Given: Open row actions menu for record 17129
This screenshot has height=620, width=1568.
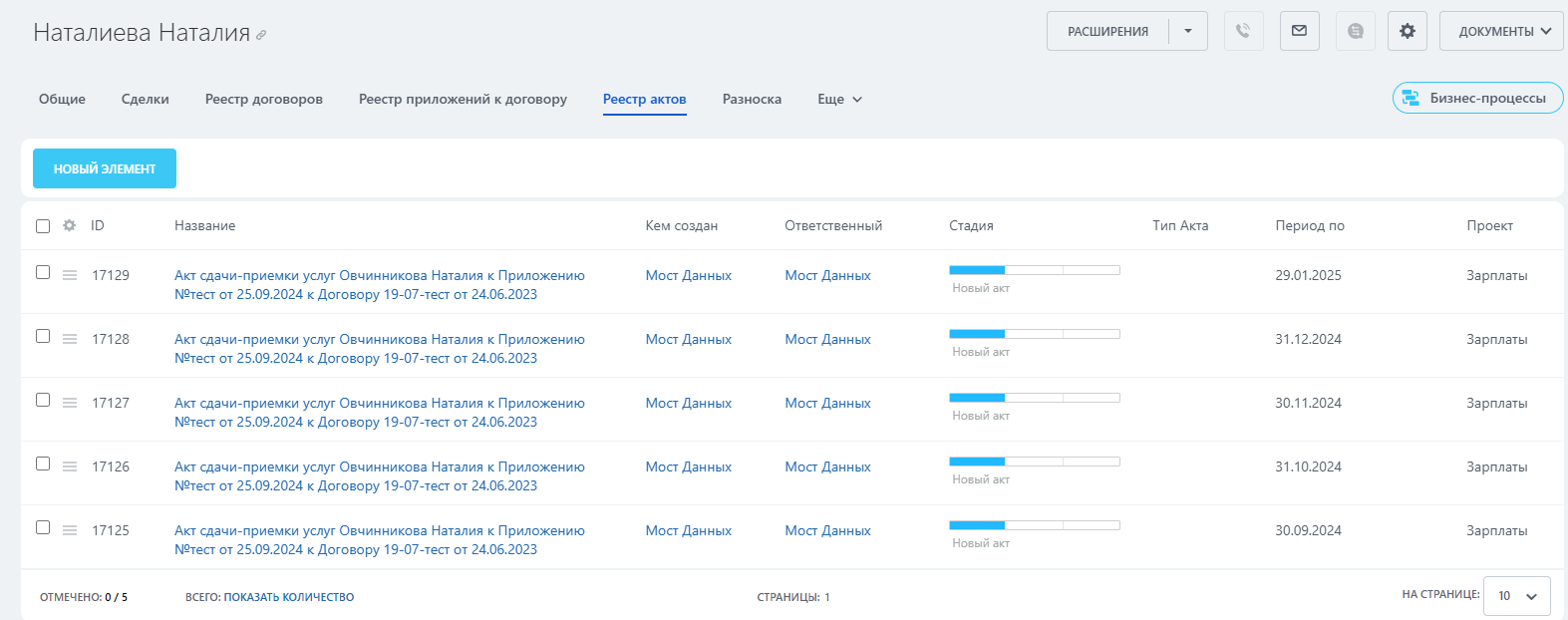Looking at the screenshot, I should [70, 275].
